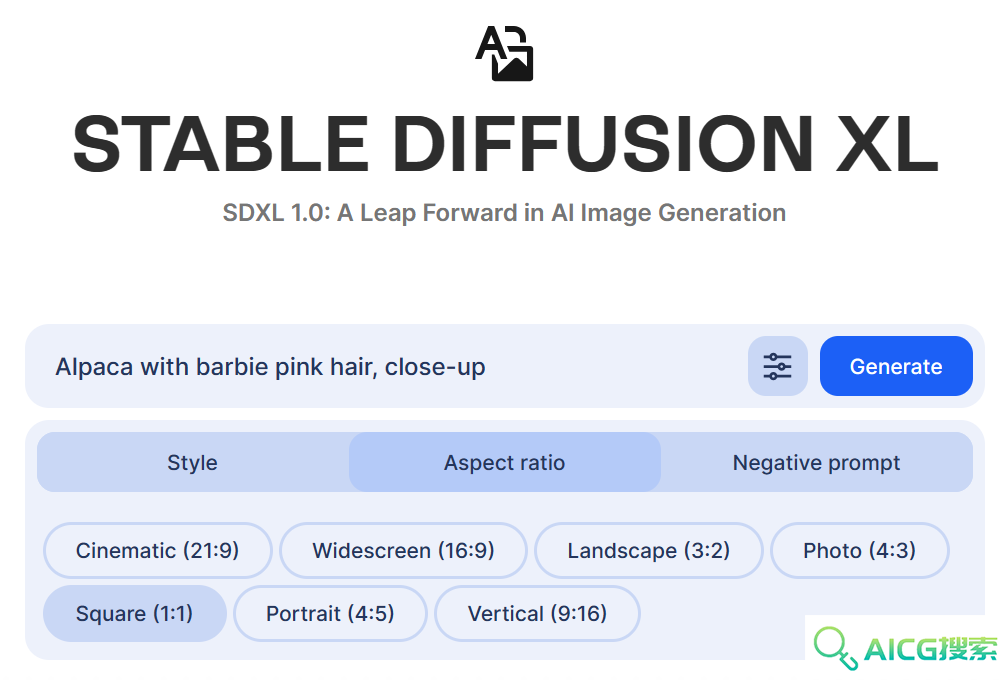The height and width of the screenshot is (680, 1005).
Task: Select Square (1:1) aspect ratio
Action: click(135, 613)
